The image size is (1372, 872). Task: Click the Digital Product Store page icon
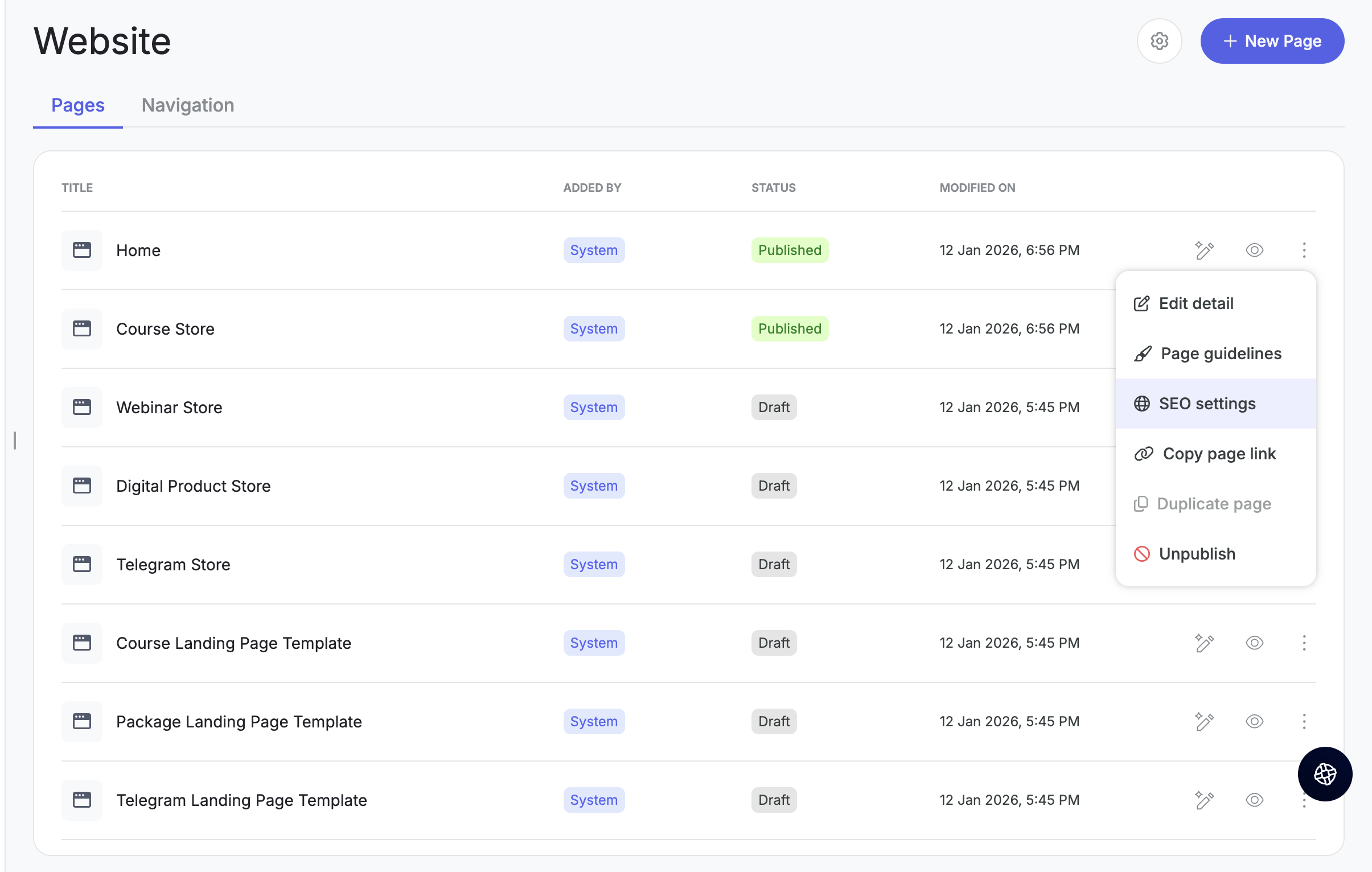(x=82, y=486)
